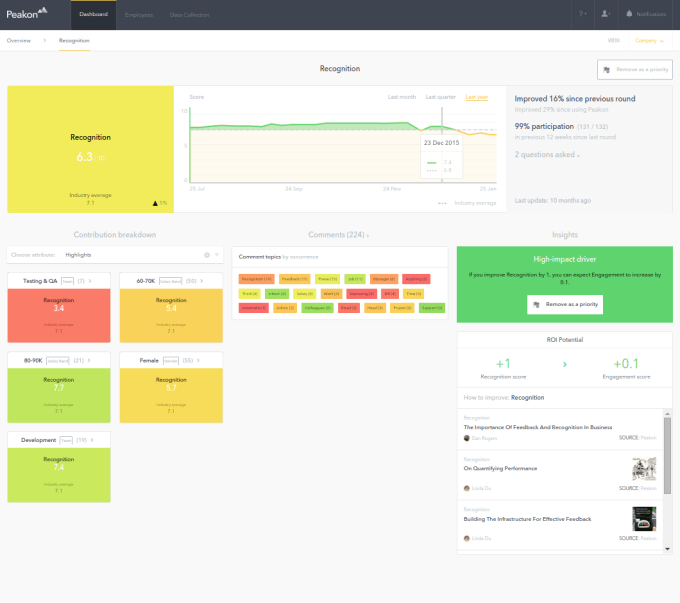Switch chart range to Last quarter

pos(440,97)
